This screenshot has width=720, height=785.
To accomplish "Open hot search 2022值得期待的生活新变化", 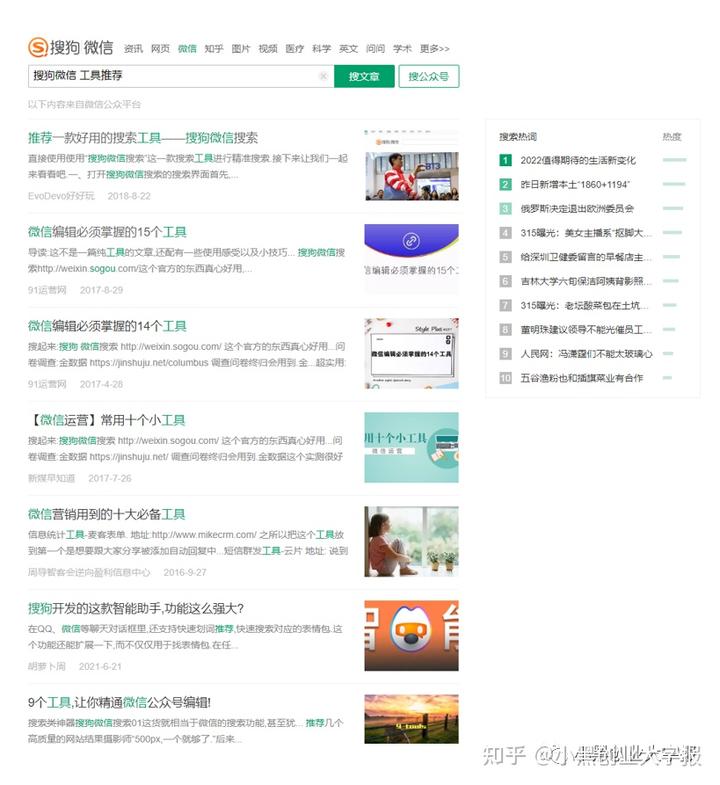I will [578, 160].
